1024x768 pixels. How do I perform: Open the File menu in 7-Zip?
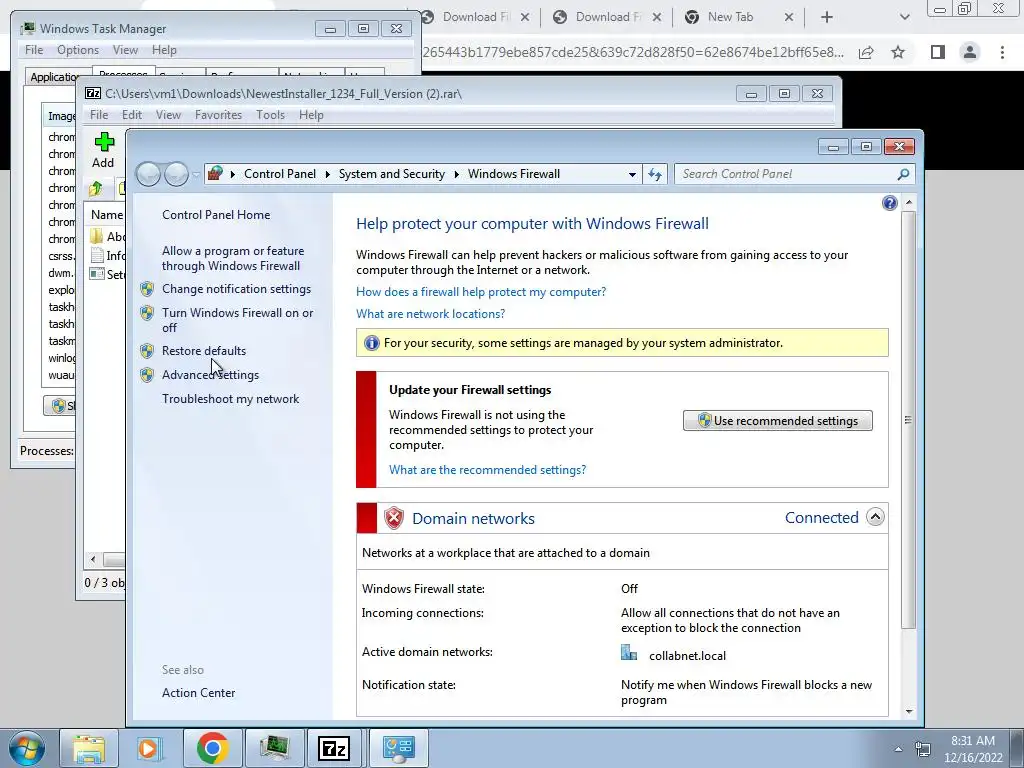pos(99,115)
